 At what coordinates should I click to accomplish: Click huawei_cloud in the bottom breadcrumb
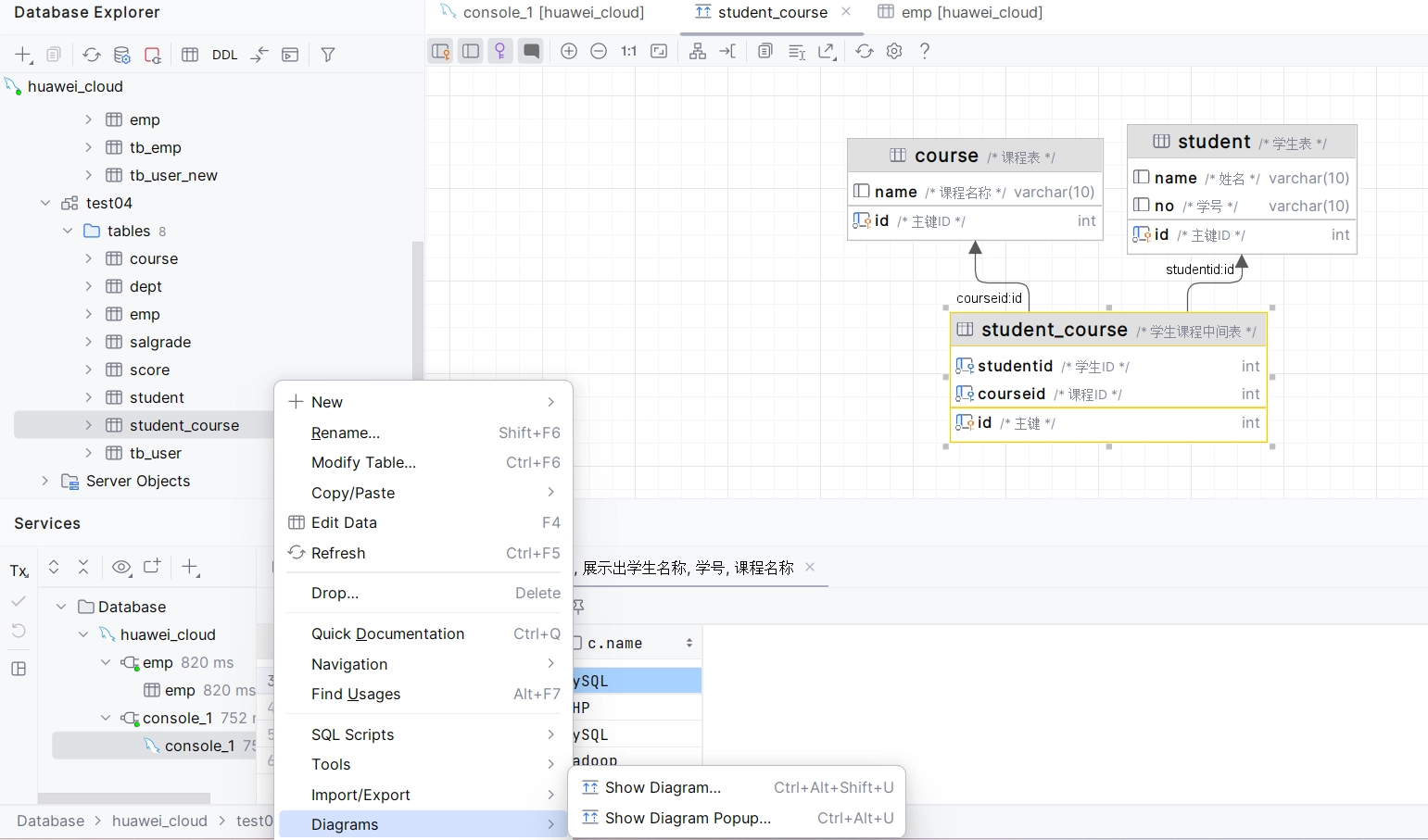coord(159,821)
